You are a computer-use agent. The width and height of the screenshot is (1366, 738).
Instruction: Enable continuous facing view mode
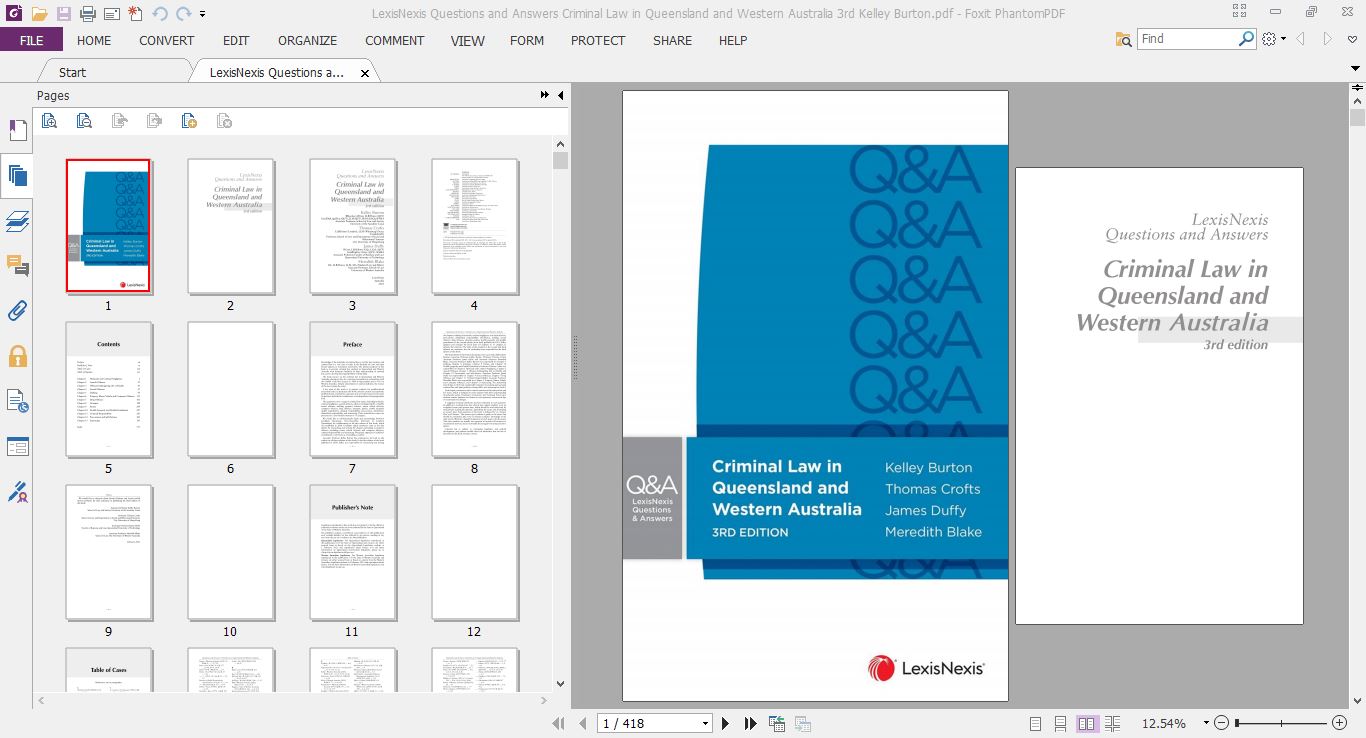(x=1113, y=723)
